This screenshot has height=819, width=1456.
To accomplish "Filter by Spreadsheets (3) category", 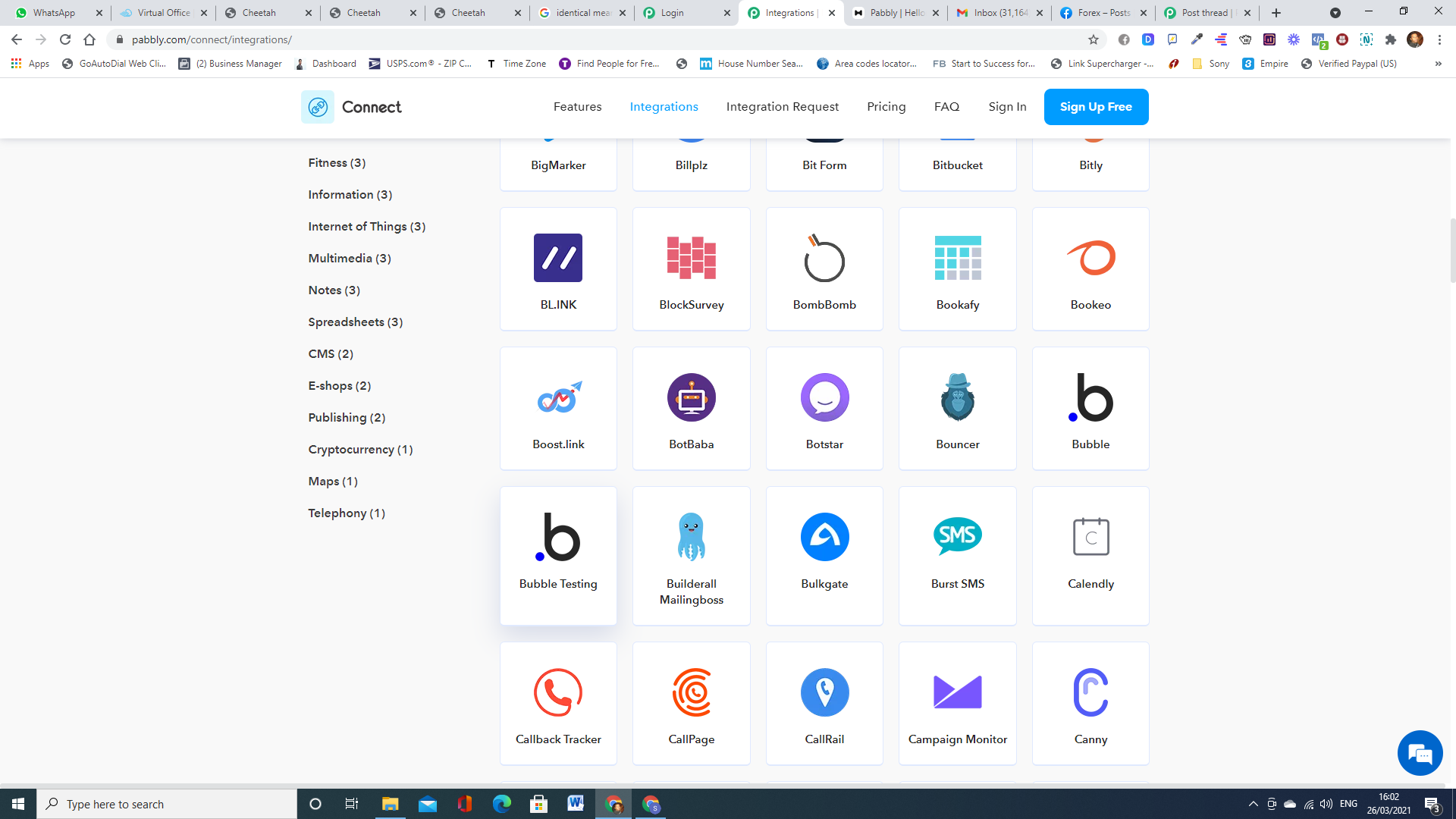I will (355, 322).
